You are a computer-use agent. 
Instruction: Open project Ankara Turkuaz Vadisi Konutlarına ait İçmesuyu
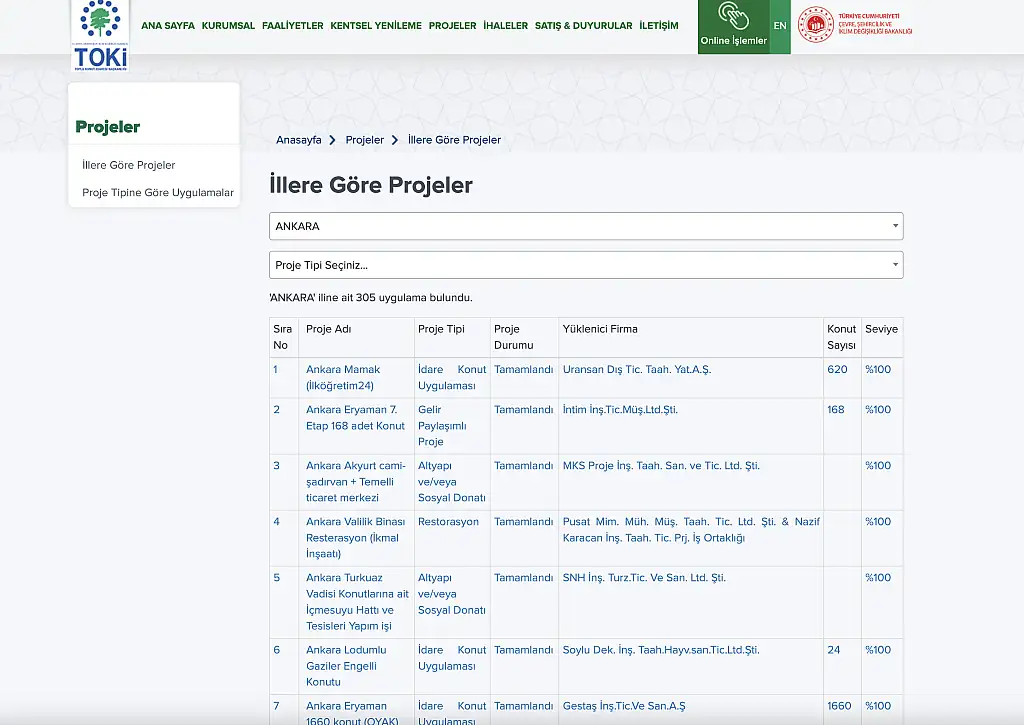(x=357, y=602)
